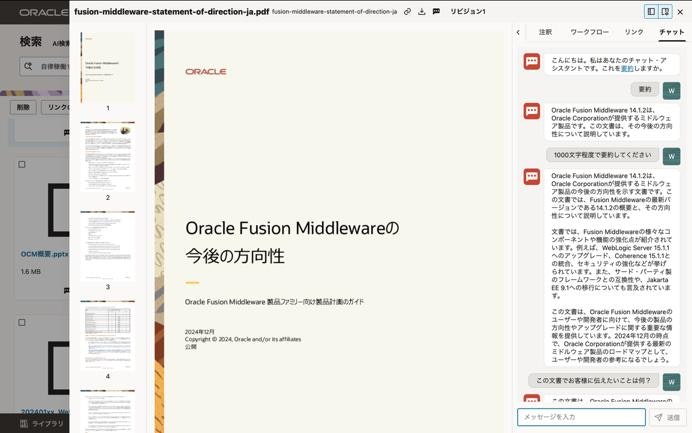The image size is (692, 433).
Task: Click the 要約 user message bubble
Action: (645, 89)
